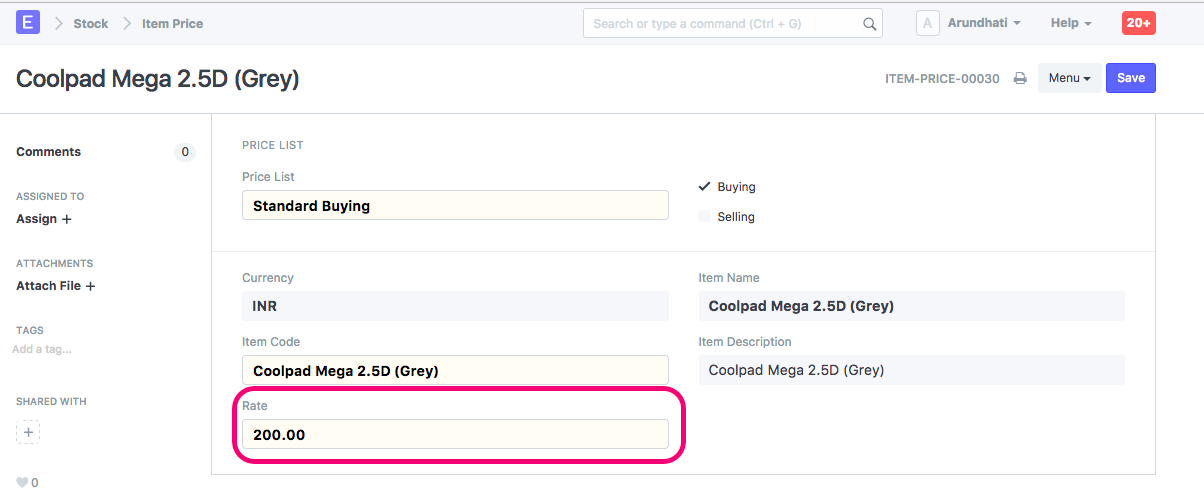Click the user avatar icon for Arundhati
The image size is (1204, 496).
928,23
